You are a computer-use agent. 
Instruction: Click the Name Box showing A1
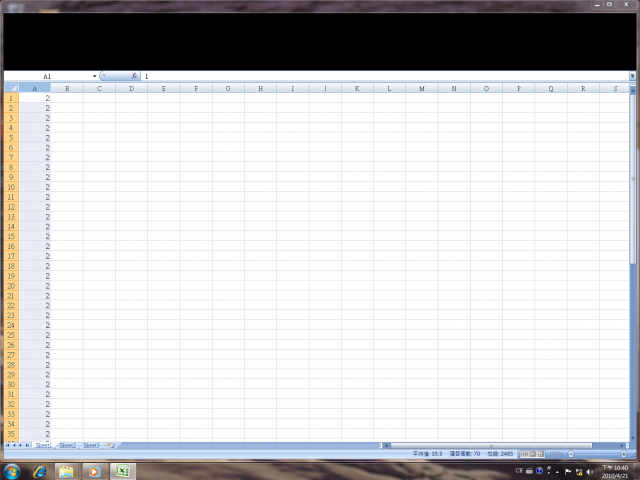click(x=47, y=76)
